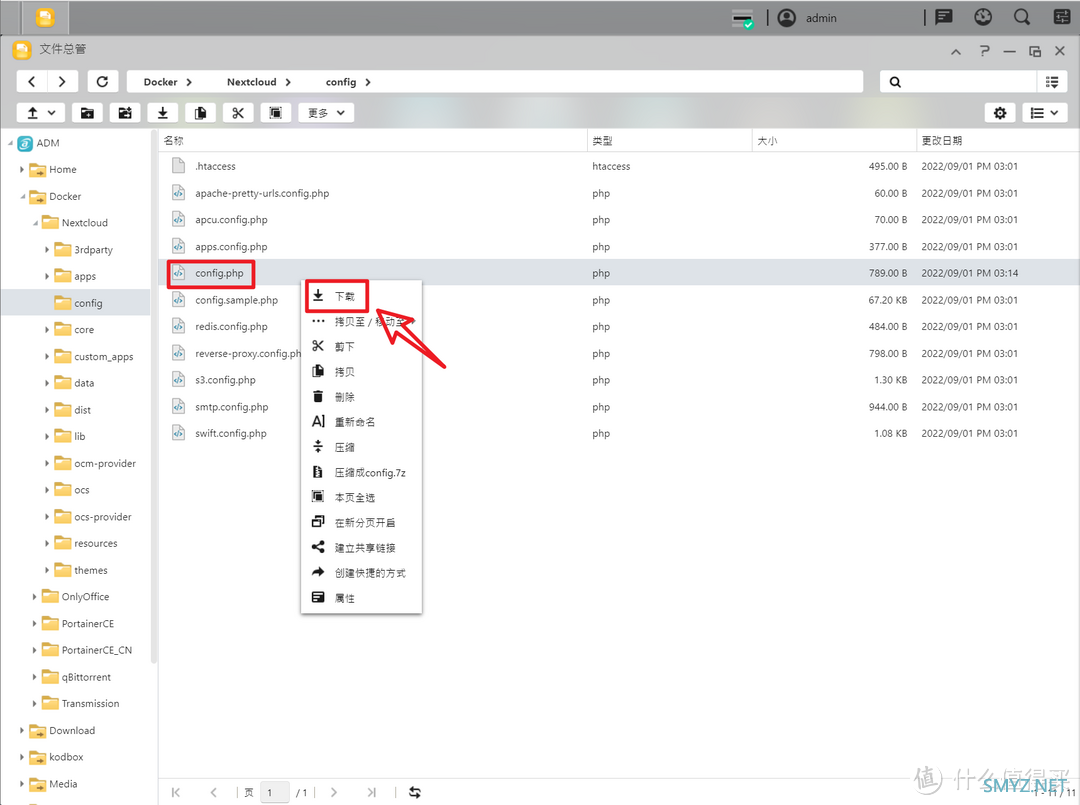Expand the Download folder tree node
Viewport: 1080px width, 805px height.
[x=21, y=731]
